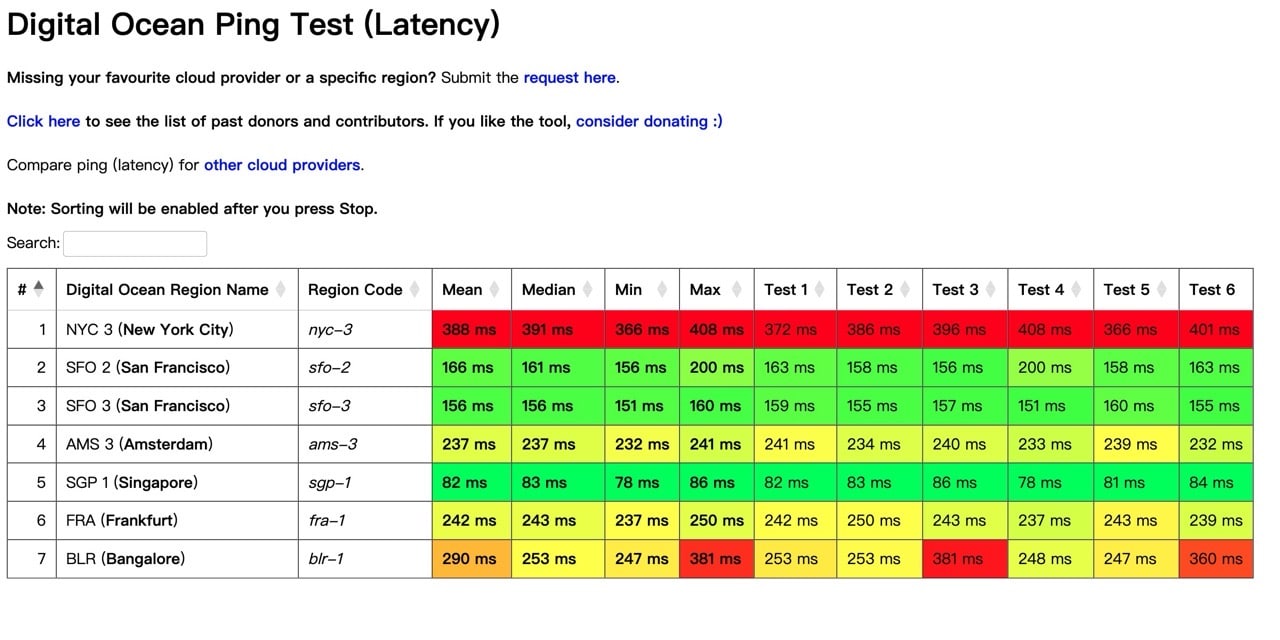Open the 'Click here' donors link
Image resolution: width=1280 pixels, height=640 pixels.
pyautogui.click(x=43, y=121)
